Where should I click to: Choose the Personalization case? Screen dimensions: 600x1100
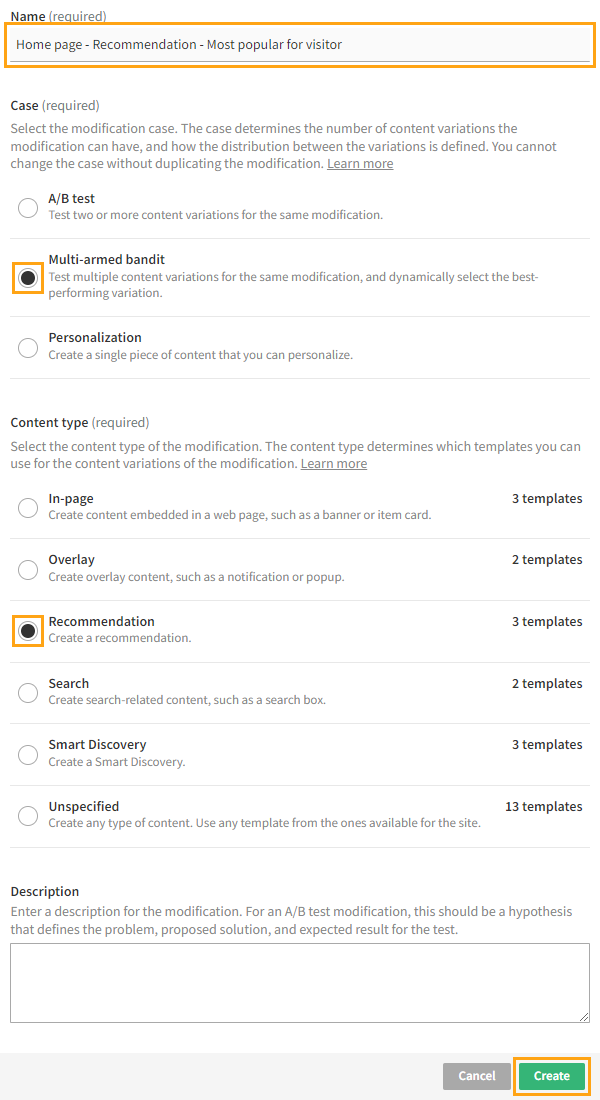(x=28, y=347)
